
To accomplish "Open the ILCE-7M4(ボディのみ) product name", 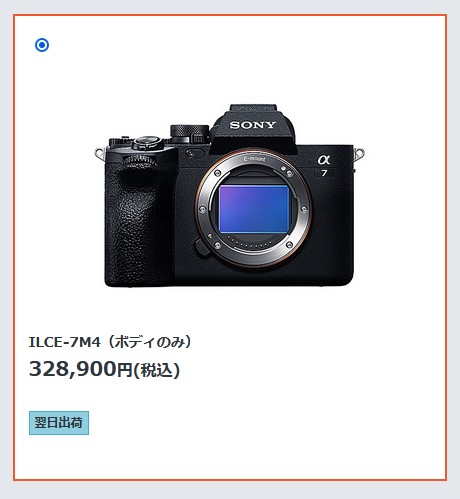I will 110,342.
